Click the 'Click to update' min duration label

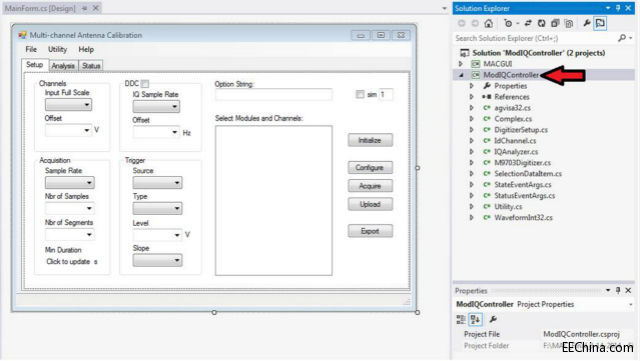coord(68,262)
